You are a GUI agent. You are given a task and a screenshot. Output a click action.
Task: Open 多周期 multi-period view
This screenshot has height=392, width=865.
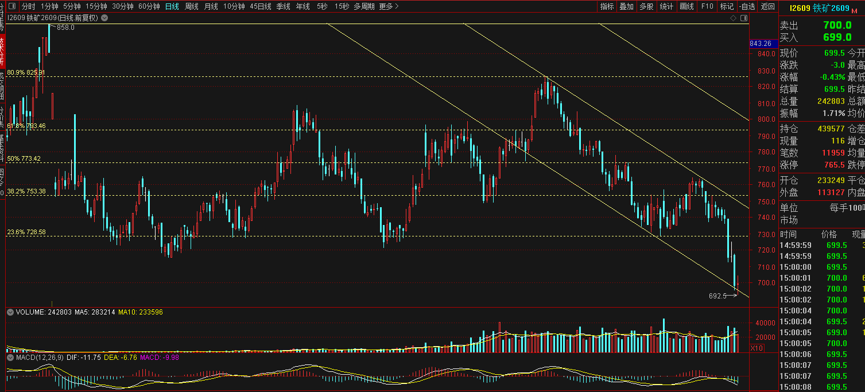point(364,7)
